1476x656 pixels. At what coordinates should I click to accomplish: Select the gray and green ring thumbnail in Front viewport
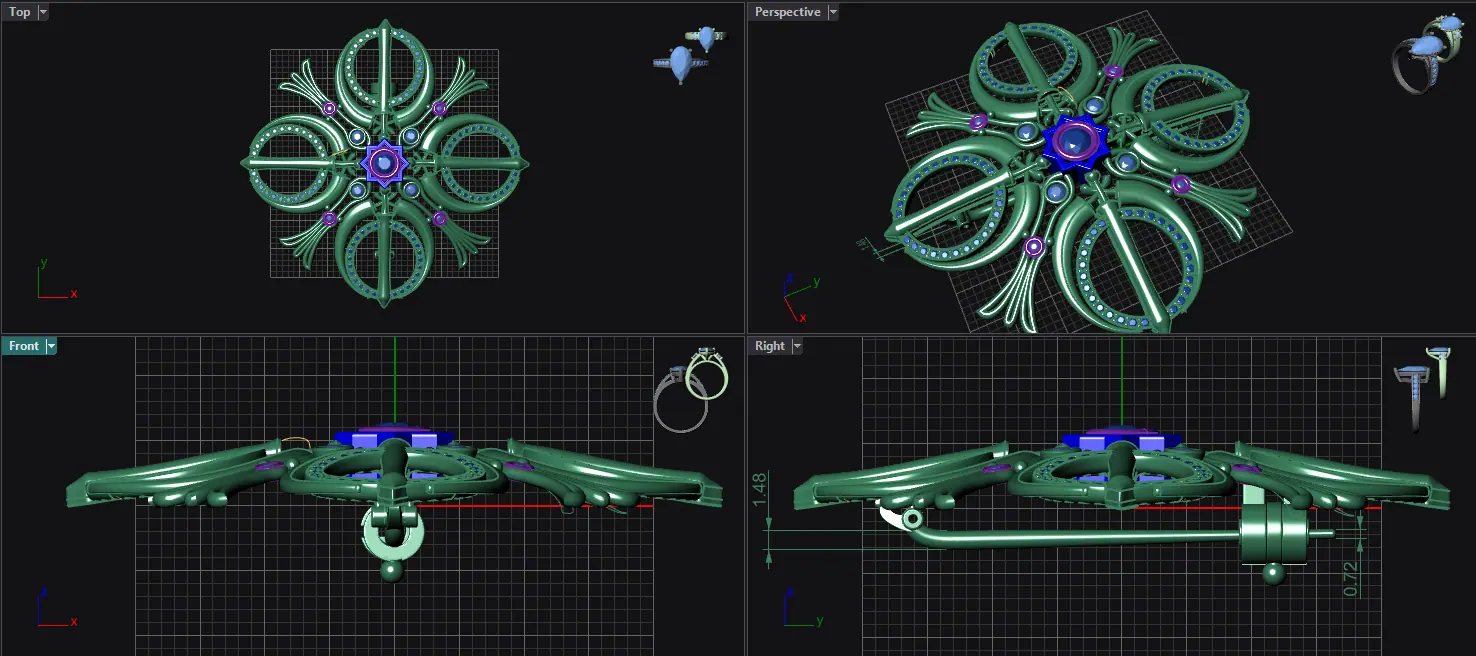click(x=692, y=388)
